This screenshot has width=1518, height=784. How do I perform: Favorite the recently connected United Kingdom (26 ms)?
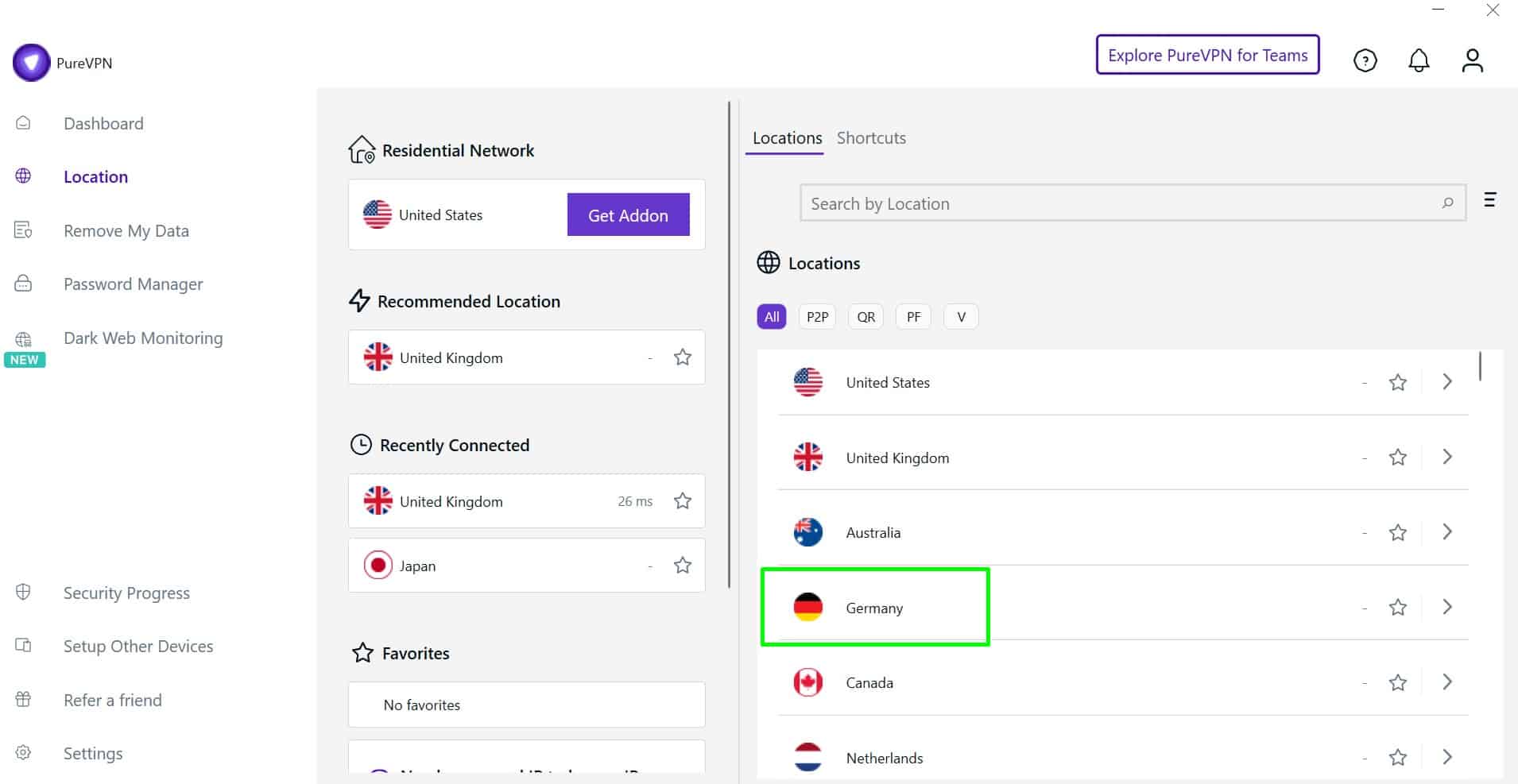coord(682,501)
